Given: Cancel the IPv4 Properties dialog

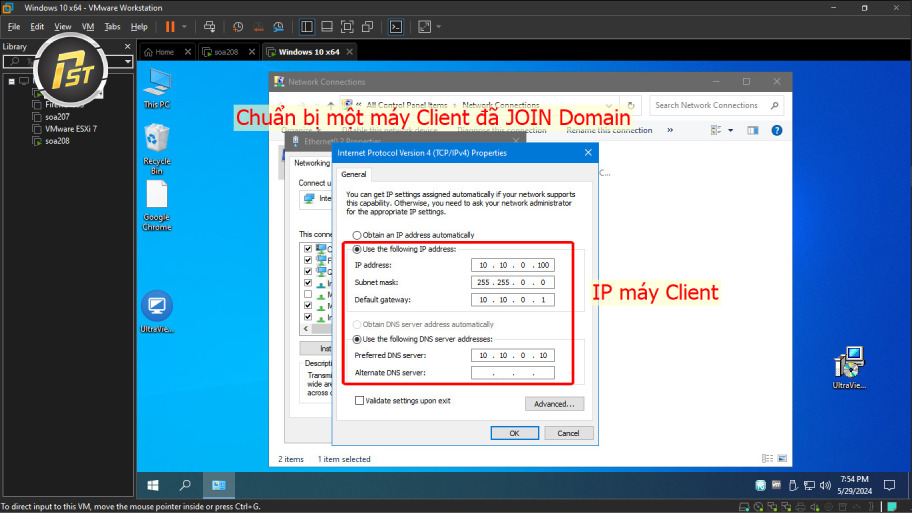Looking at the screenshot, I should 568,433.
